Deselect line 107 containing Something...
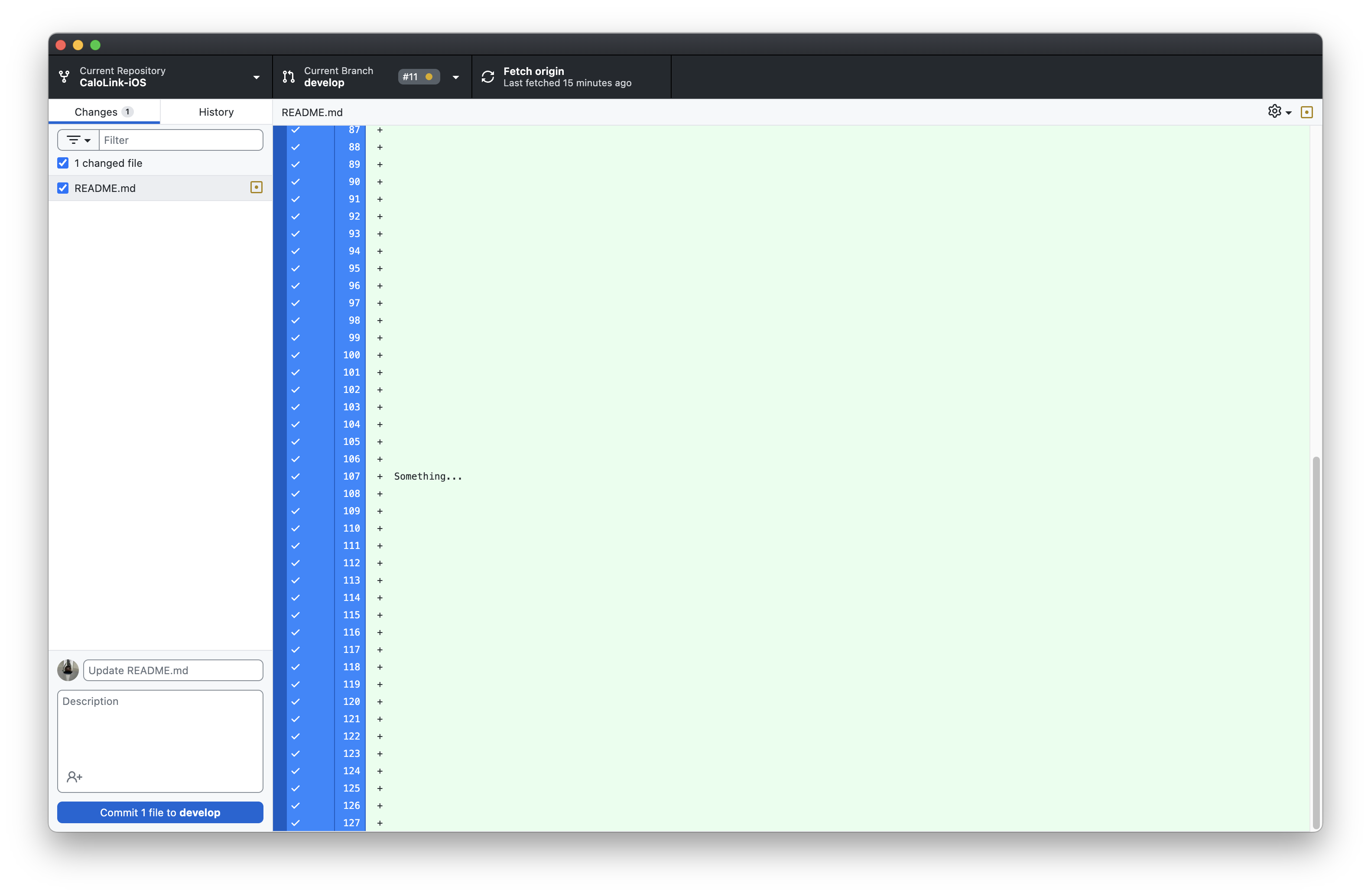The width and height of the screenshot is (1371, 896). [296, 476]
